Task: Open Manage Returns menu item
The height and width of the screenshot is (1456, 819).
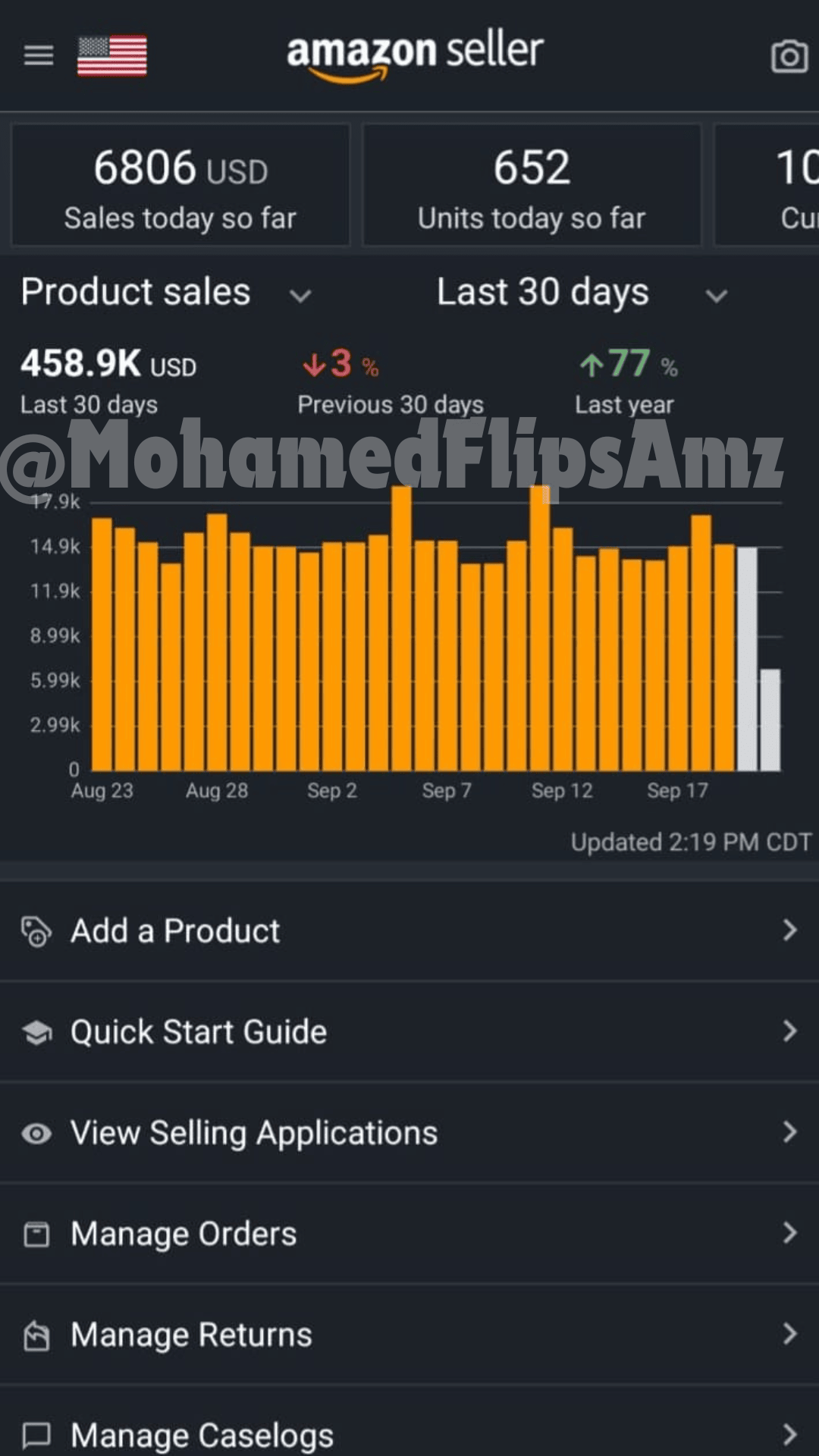Action: pos(409,1335)
